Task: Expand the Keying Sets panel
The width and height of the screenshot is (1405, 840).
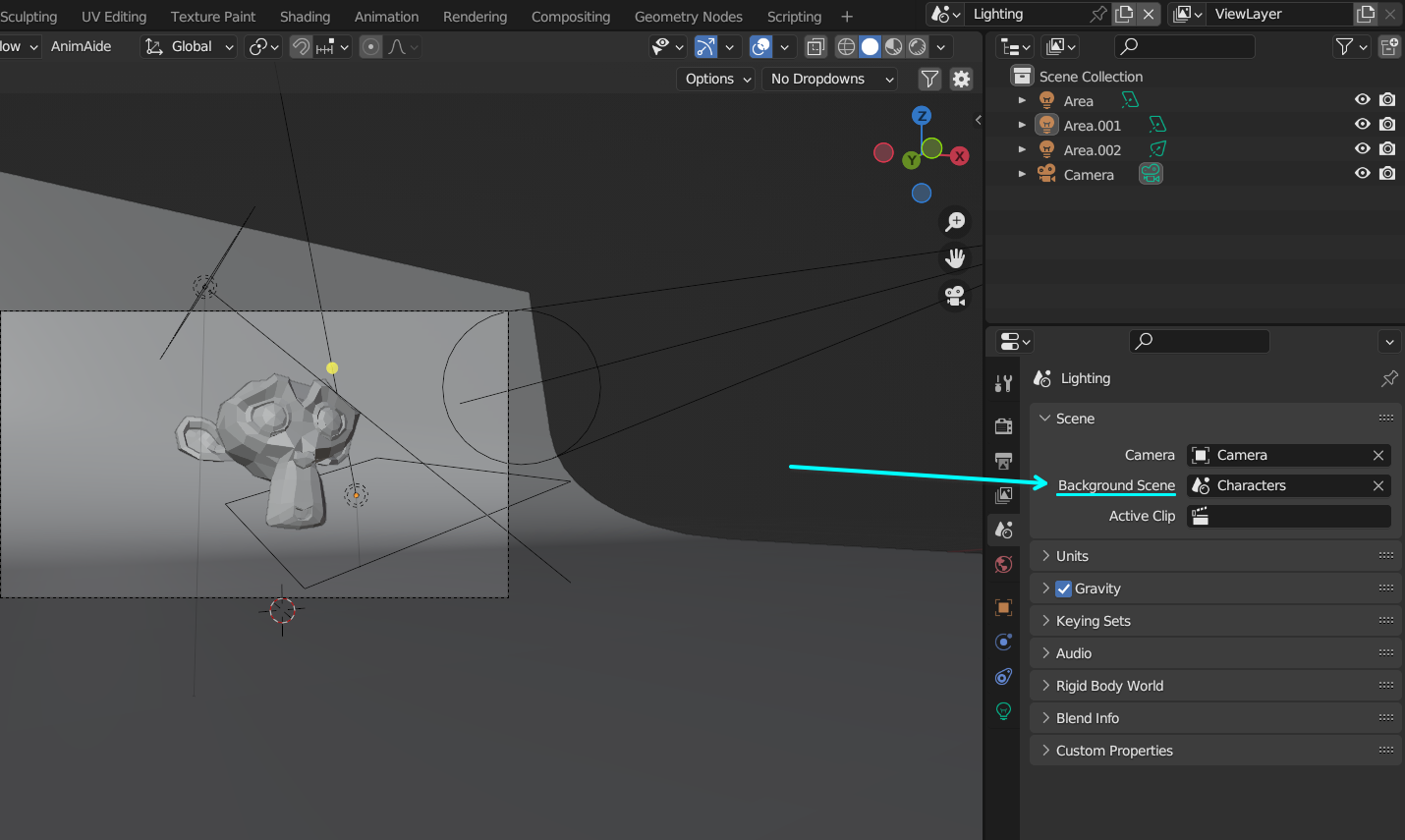Action: click(1215, 621)
